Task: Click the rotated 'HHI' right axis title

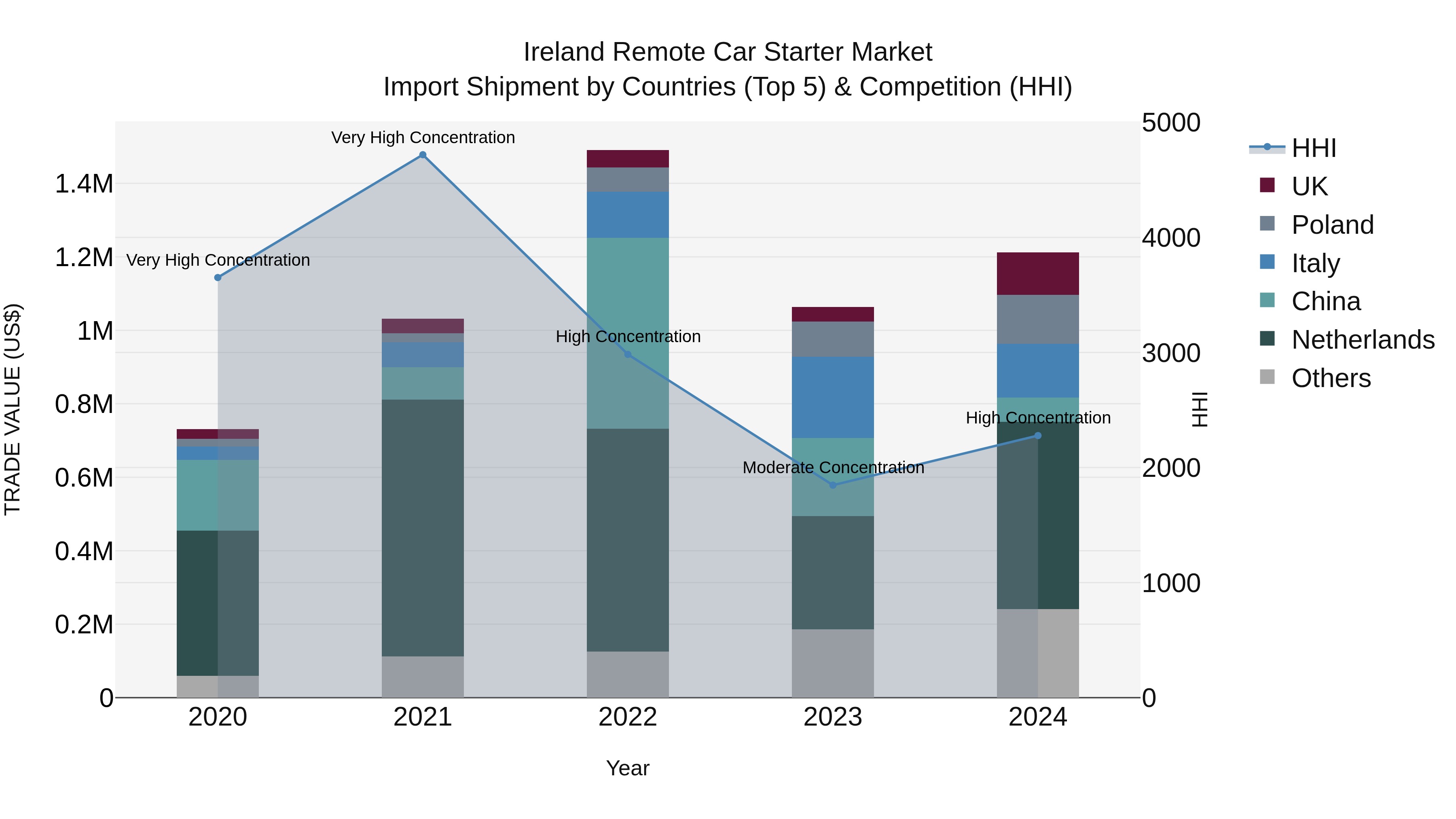Action: coord(1199,409)
